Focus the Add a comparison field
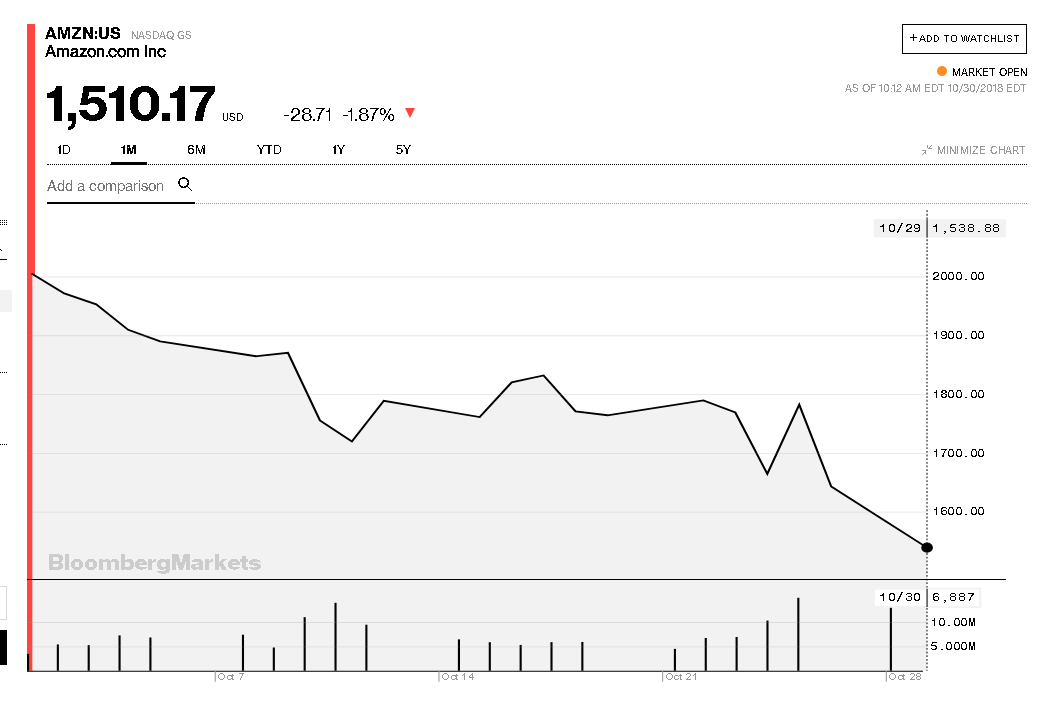This screenshot has width=1055, height=713. pos(105,186)
